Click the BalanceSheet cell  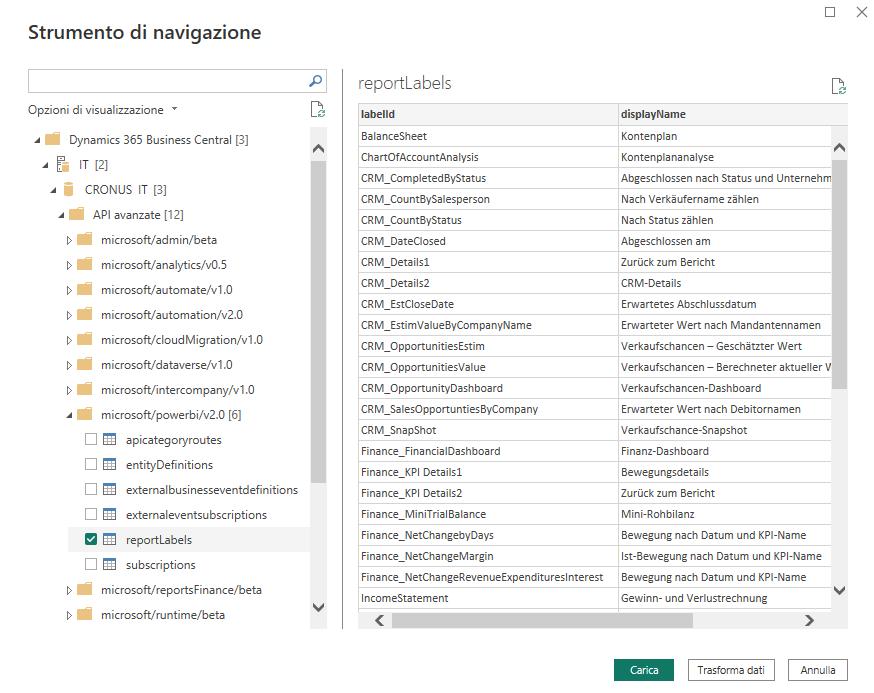point(488,136)
